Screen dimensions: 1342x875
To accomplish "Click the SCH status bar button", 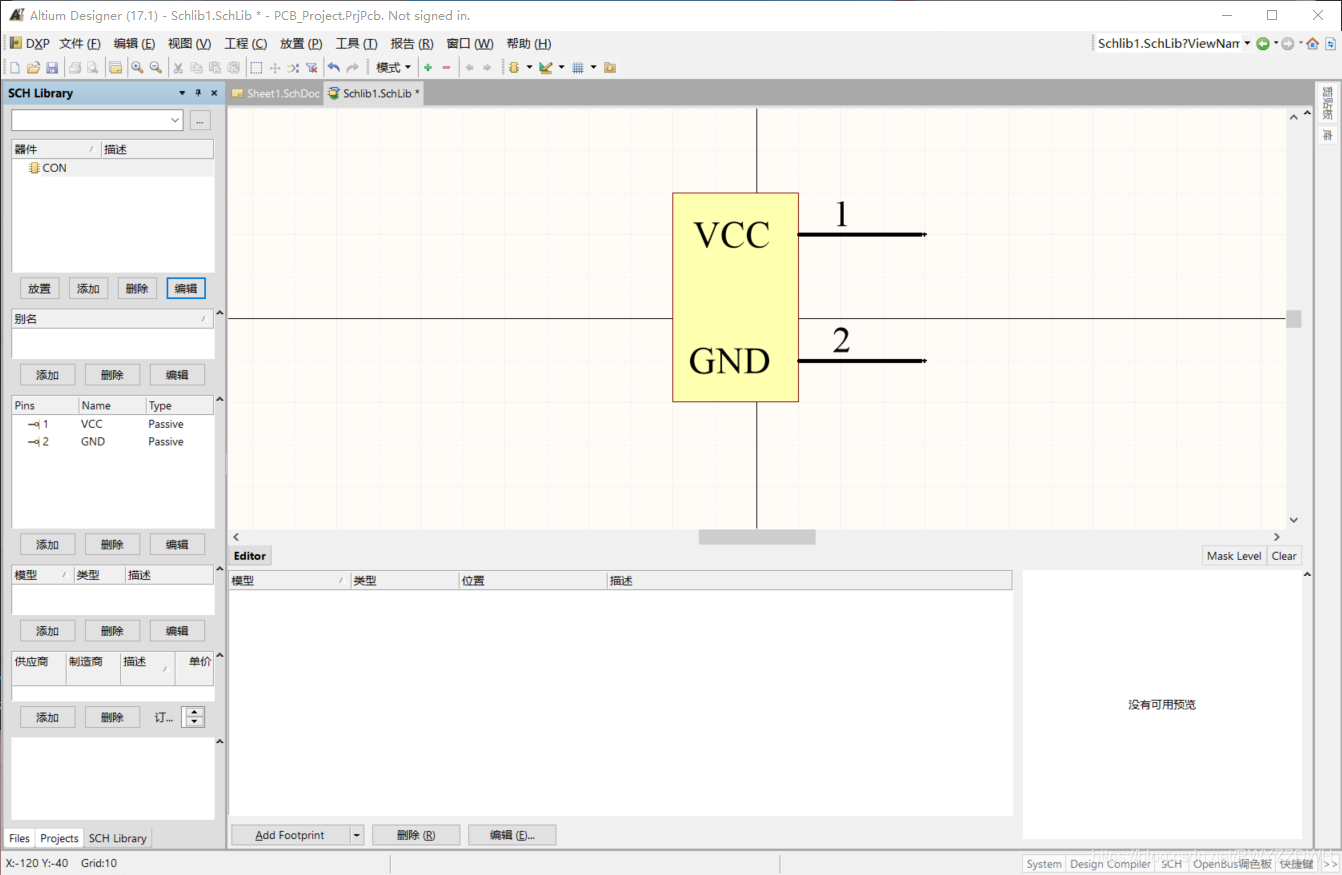I will point(1171,864).
